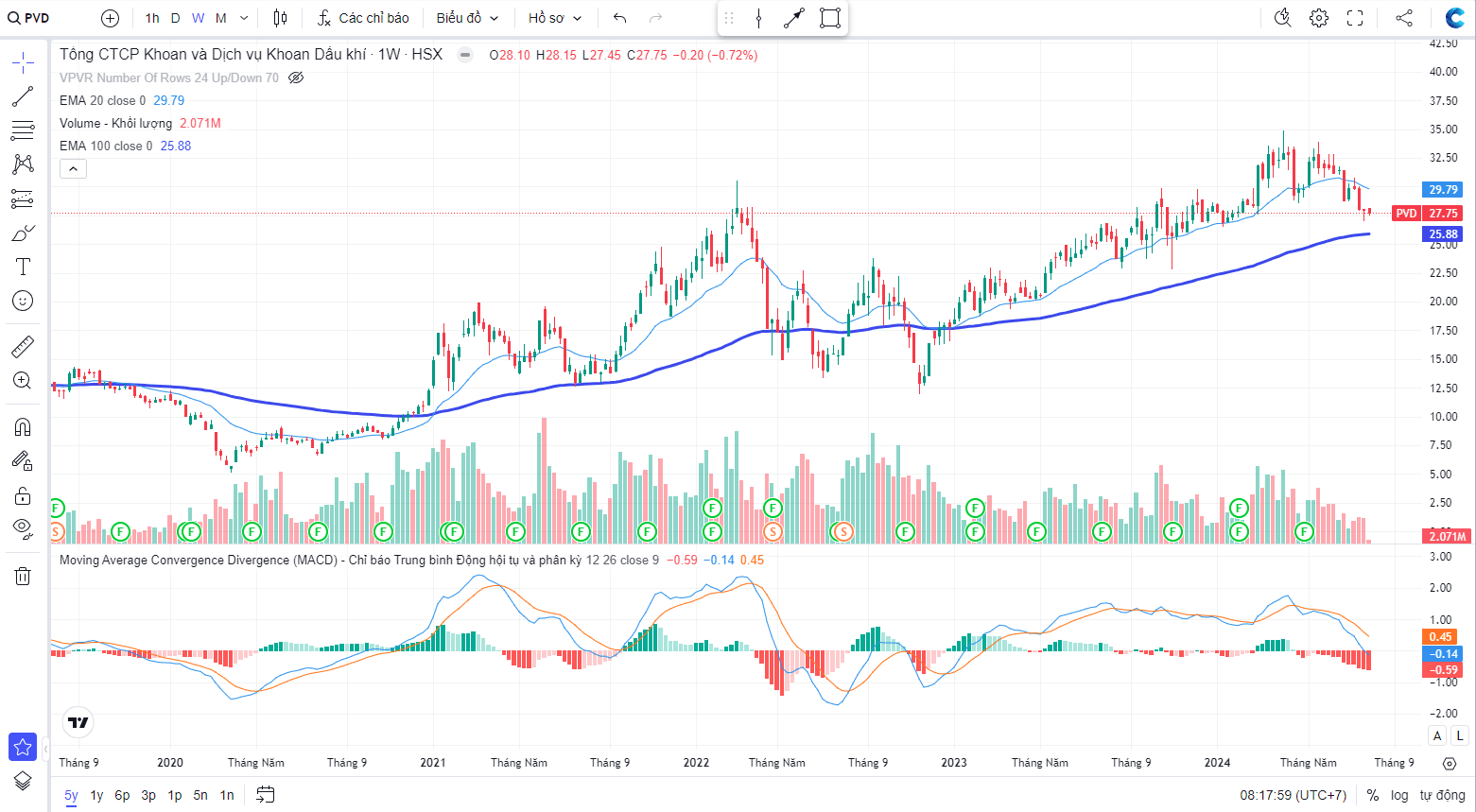The height and width of the screenshot is (812, 1476).
Task: Switch to the daily D interval
Action: tap(175, 18)
